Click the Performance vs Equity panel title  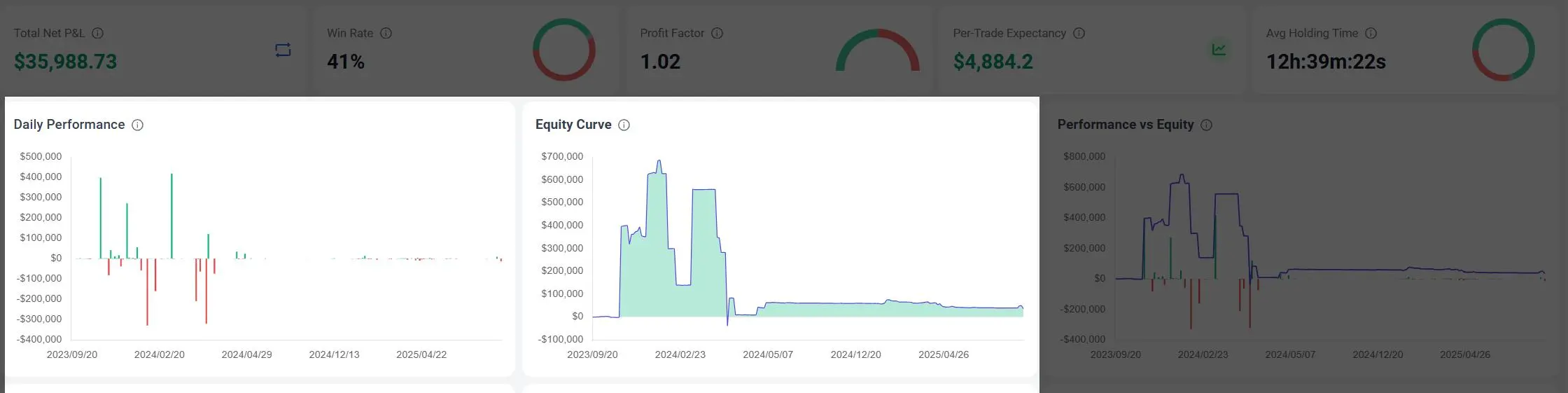(x=1125, y=125)
